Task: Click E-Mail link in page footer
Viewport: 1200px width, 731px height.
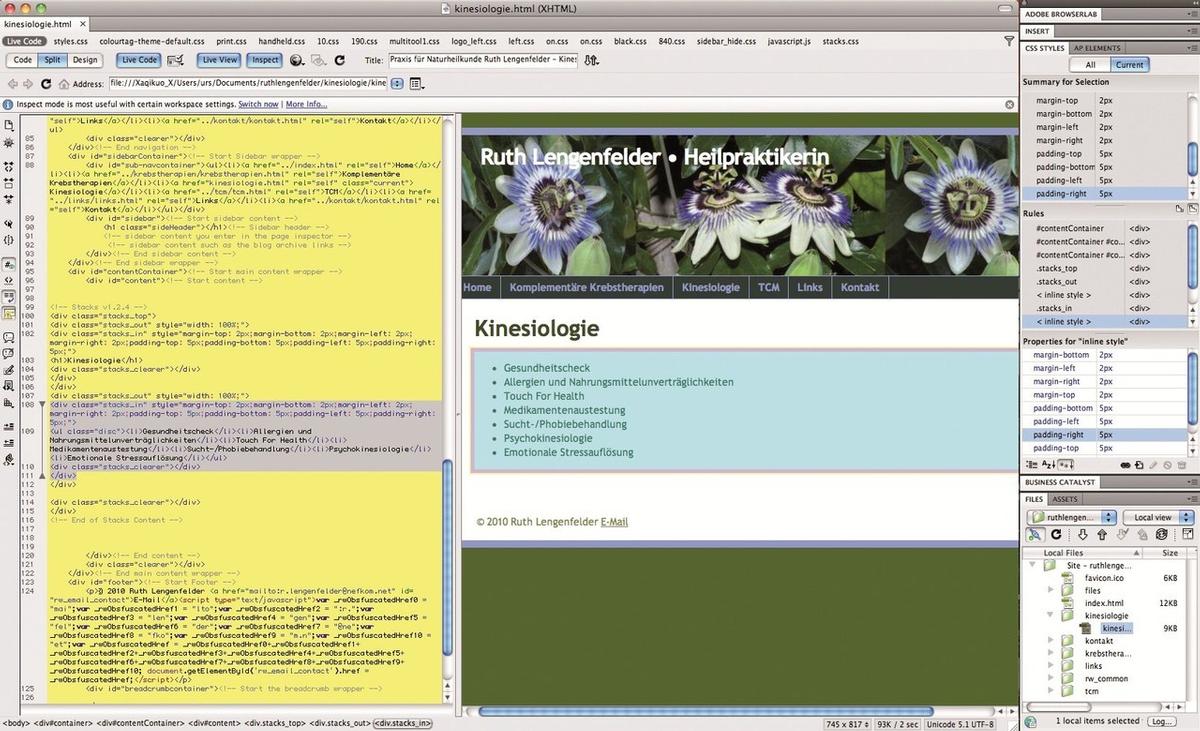Action: tap(614, 522)
